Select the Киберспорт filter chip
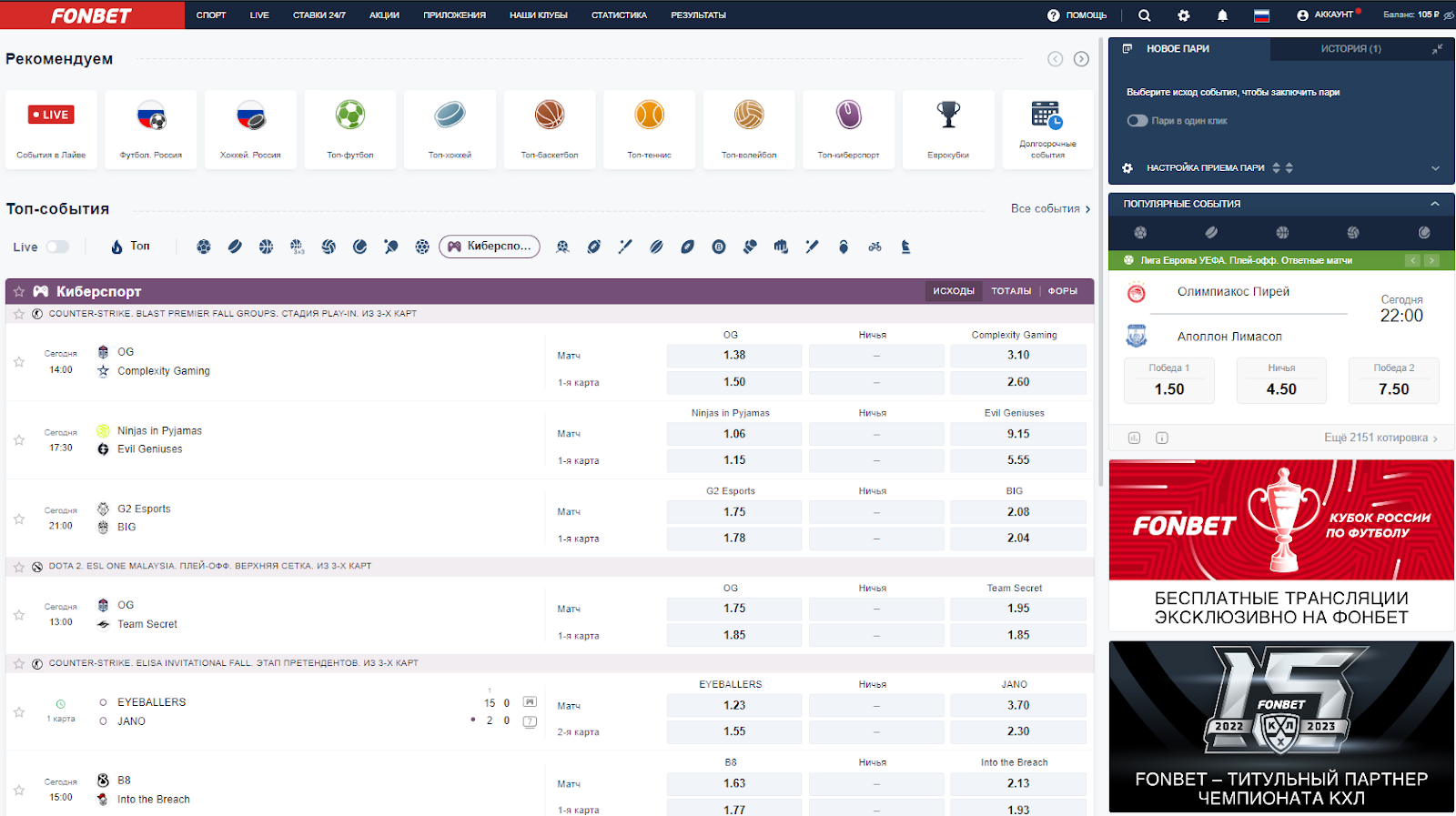The image size is (1456, 816). (490, 247)
